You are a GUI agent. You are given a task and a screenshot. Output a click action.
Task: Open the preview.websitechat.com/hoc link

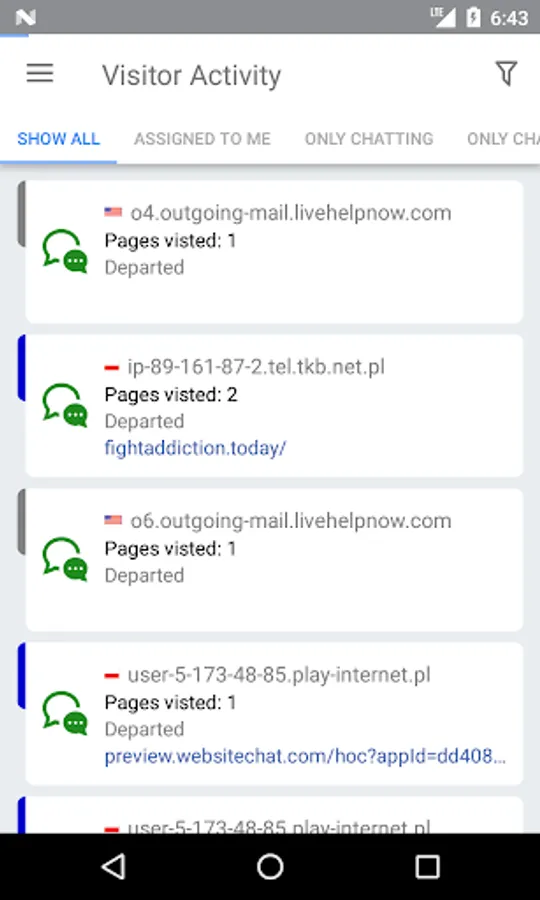[x=305, y=757]
